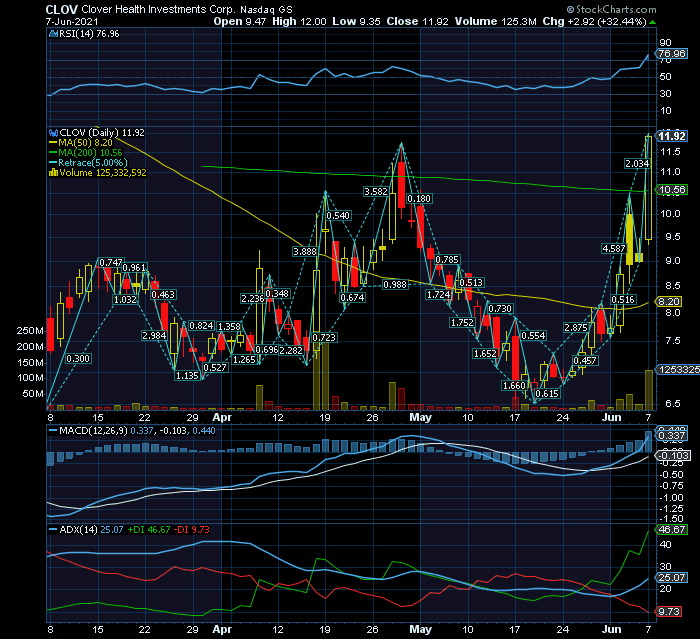Click the Close 11.92 header value
Screen dimensions: 700x639
[x=417, y=21]
